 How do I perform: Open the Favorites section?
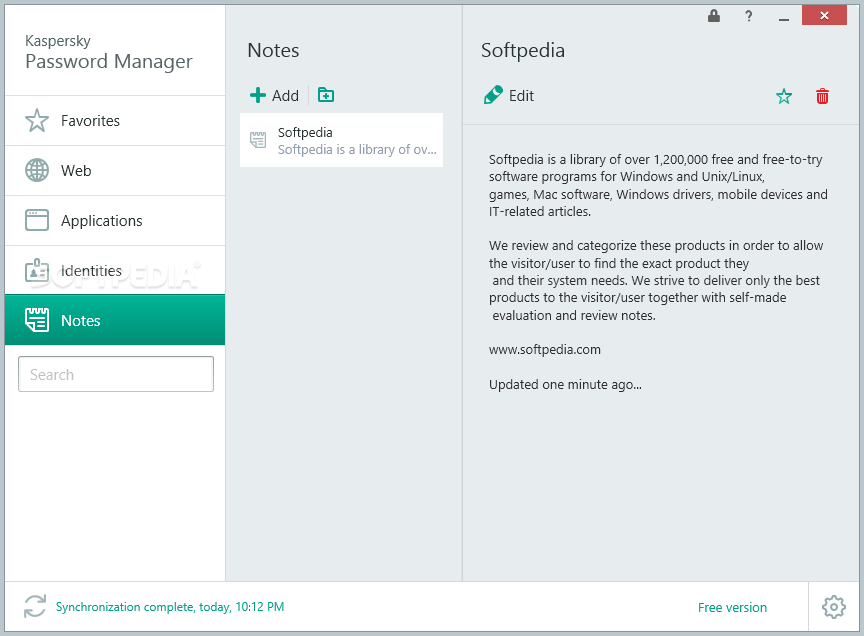115,121
